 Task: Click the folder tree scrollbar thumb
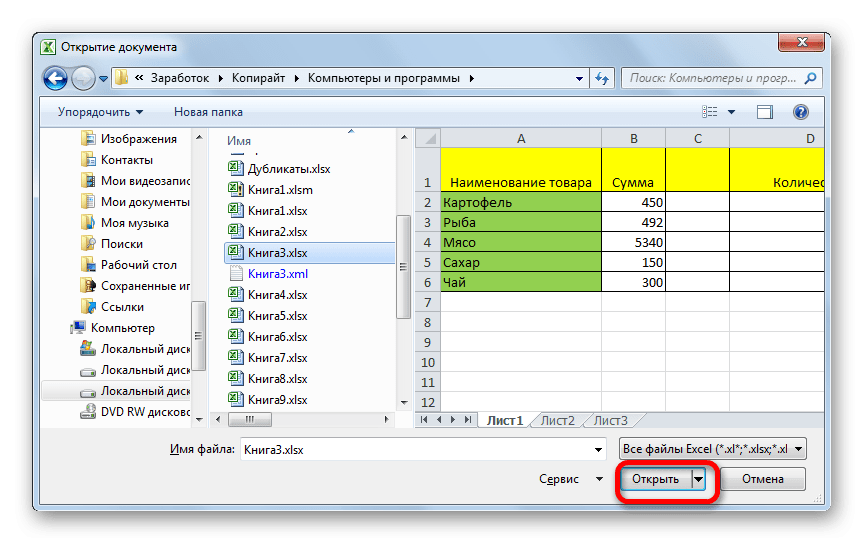coord(198,336)
